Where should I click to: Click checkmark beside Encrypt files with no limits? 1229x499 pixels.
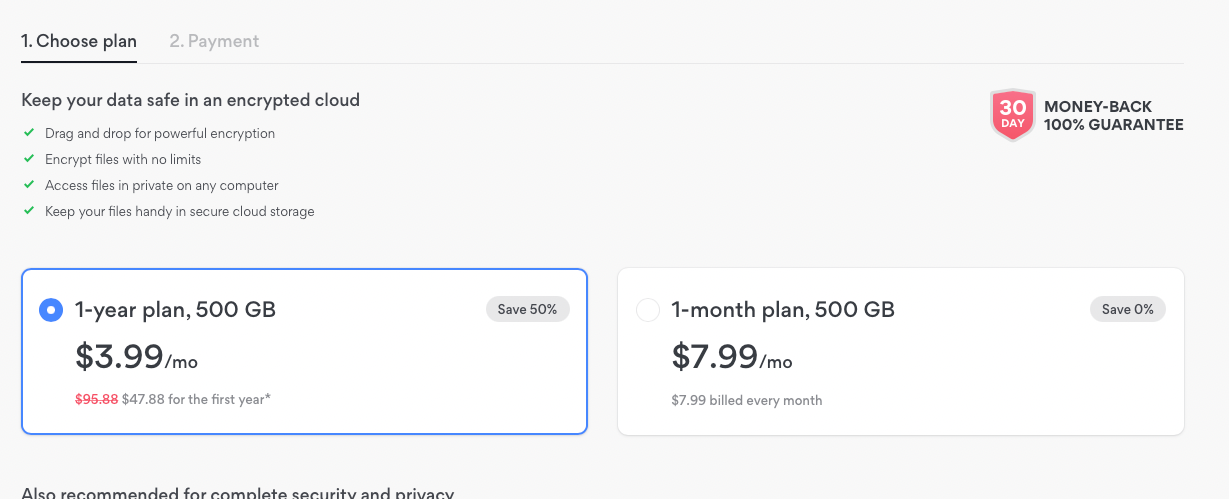(x=29, y=159)
